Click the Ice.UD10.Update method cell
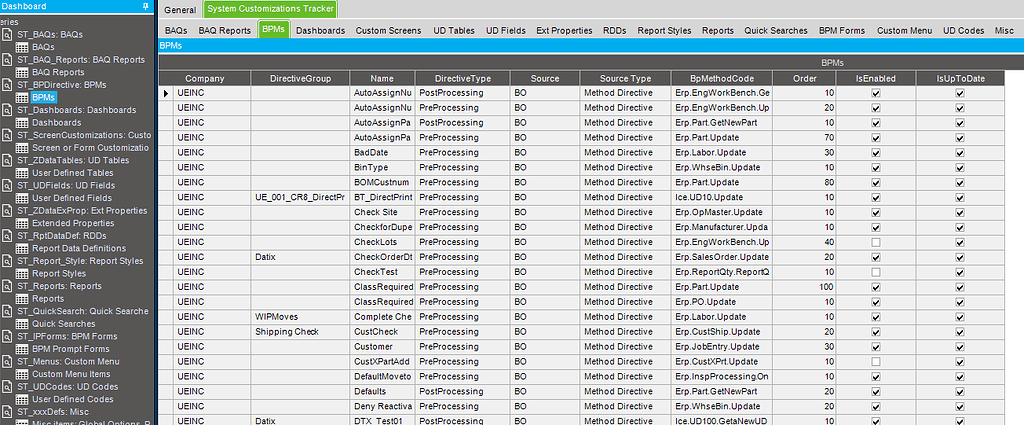Screen dimensions: 1024x425 click(721, 198)
